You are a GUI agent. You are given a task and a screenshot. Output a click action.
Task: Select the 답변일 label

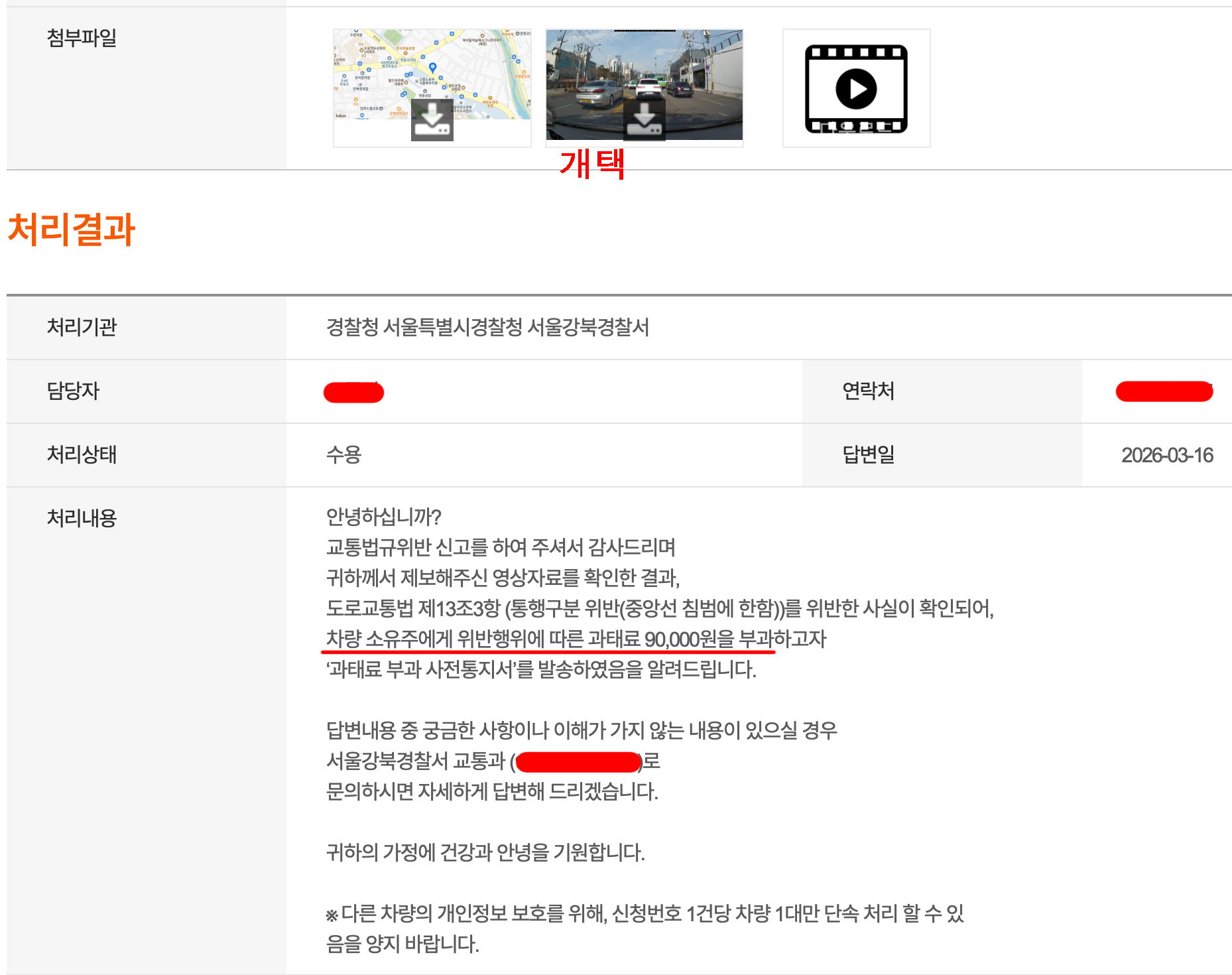point(868,454)
